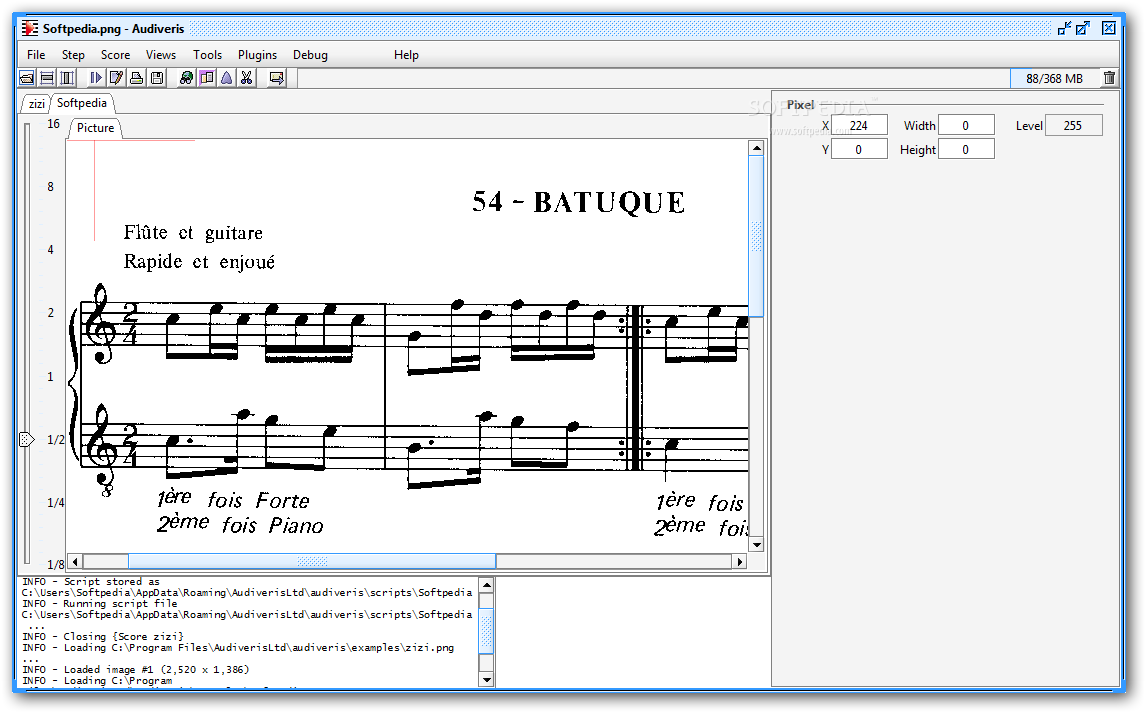Click the Width input field
Viewport: 1146px width, 713px height.
pos(965,126)
